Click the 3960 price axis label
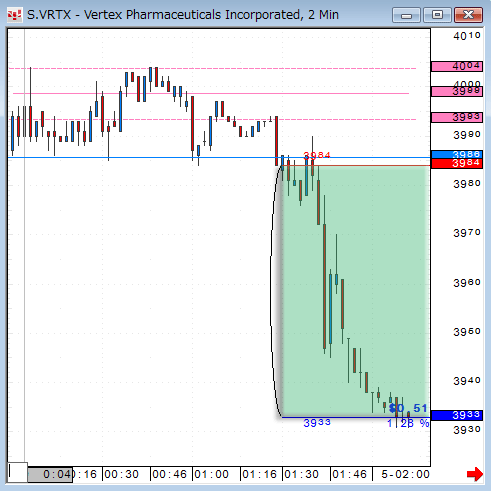491x491 pixels. 467,282
